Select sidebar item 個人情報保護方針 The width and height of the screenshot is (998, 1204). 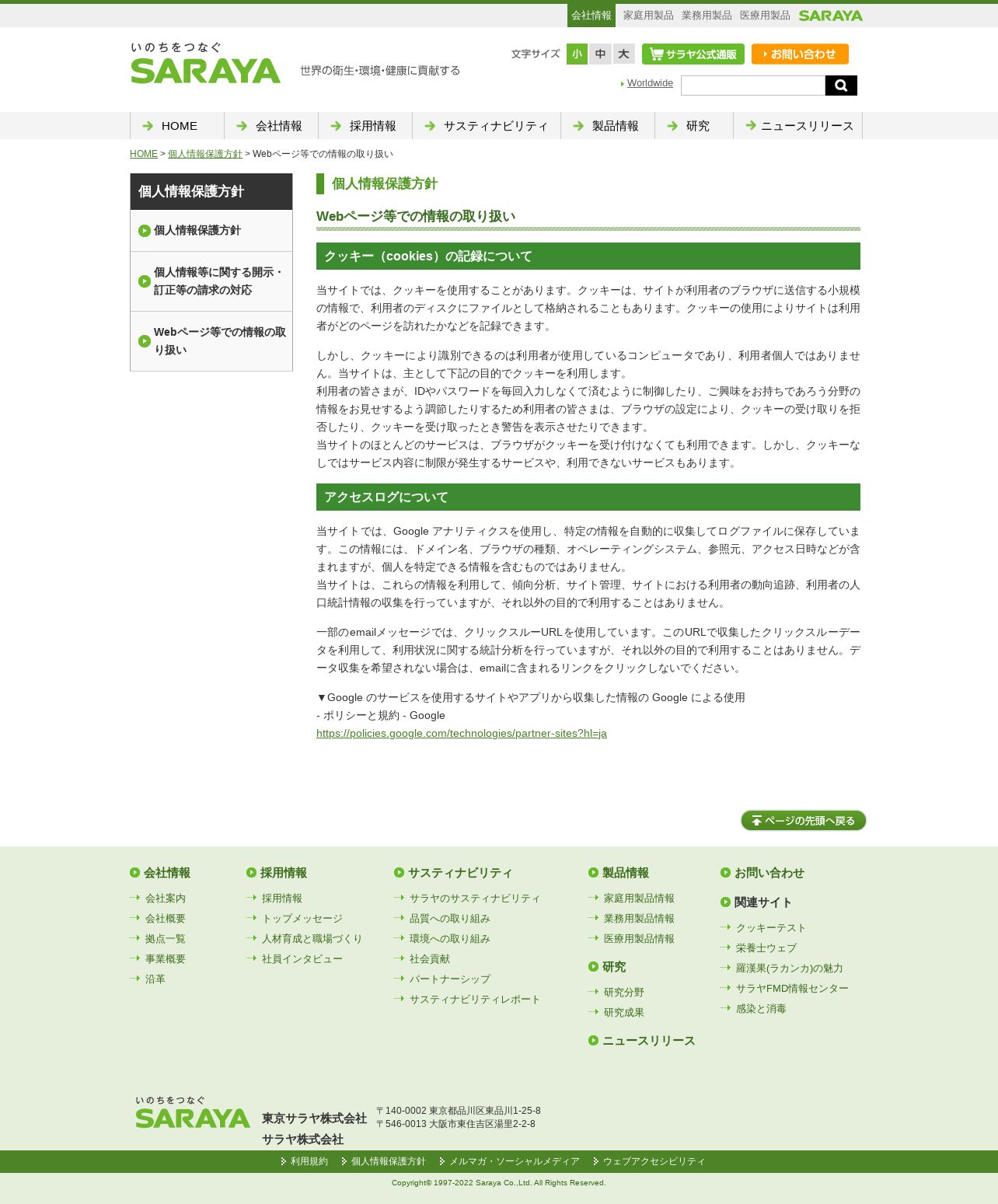tap(211, 231)
